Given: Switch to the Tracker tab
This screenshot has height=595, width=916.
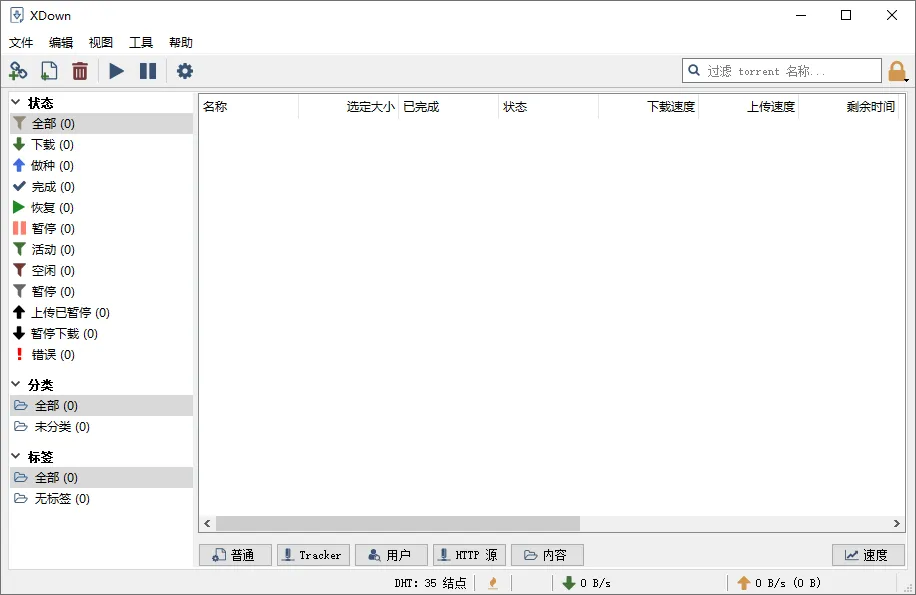Looking at the screenshot, I should [x=313, y=554].
